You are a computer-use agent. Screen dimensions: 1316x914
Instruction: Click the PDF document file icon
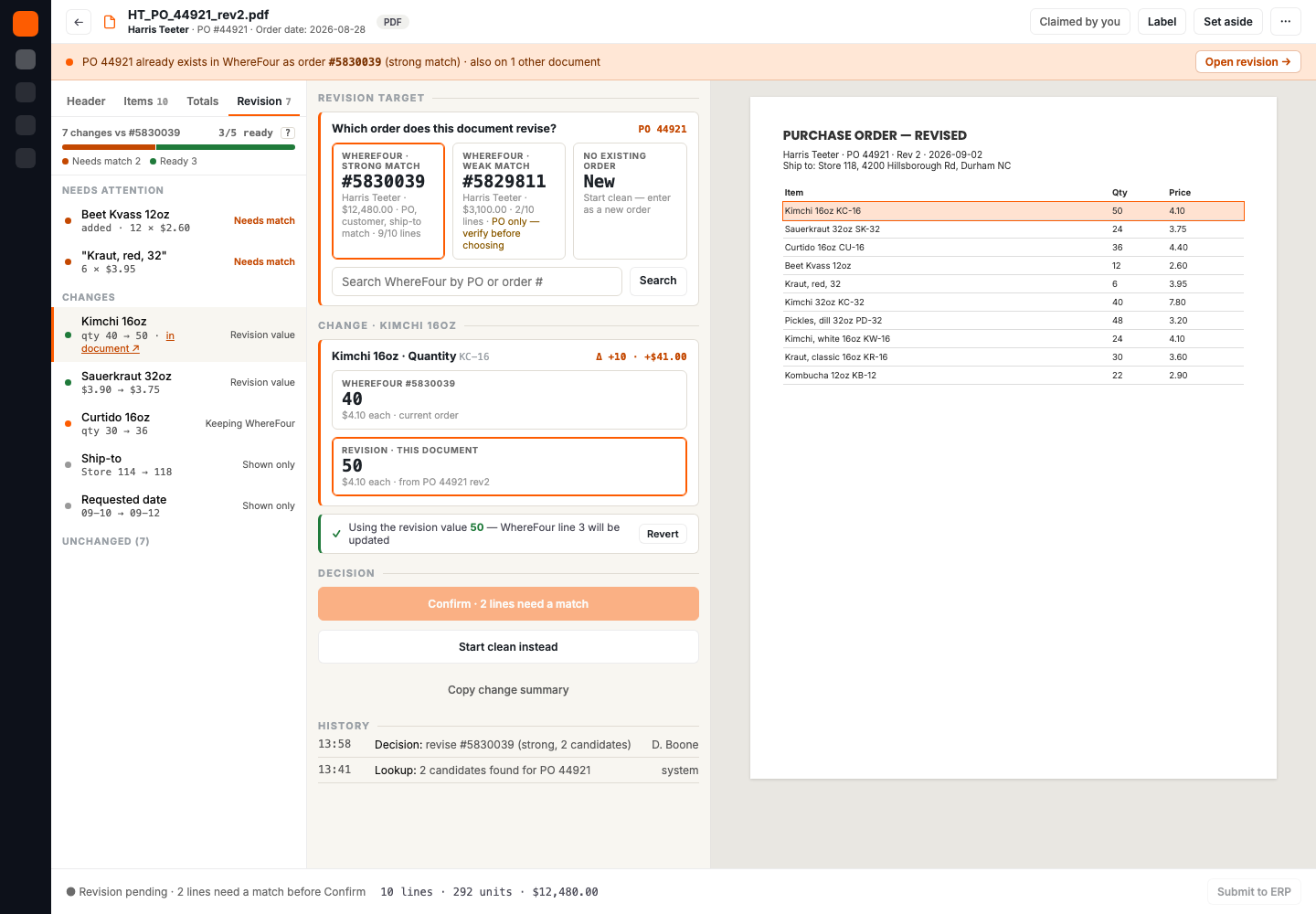[110, 22]
